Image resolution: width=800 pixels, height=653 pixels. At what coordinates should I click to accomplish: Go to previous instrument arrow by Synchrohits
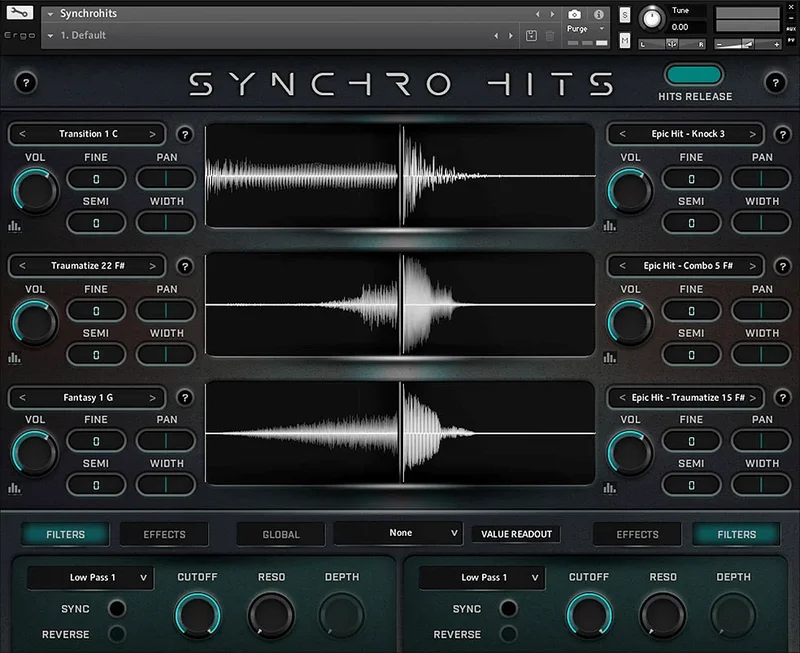[537, 14]
